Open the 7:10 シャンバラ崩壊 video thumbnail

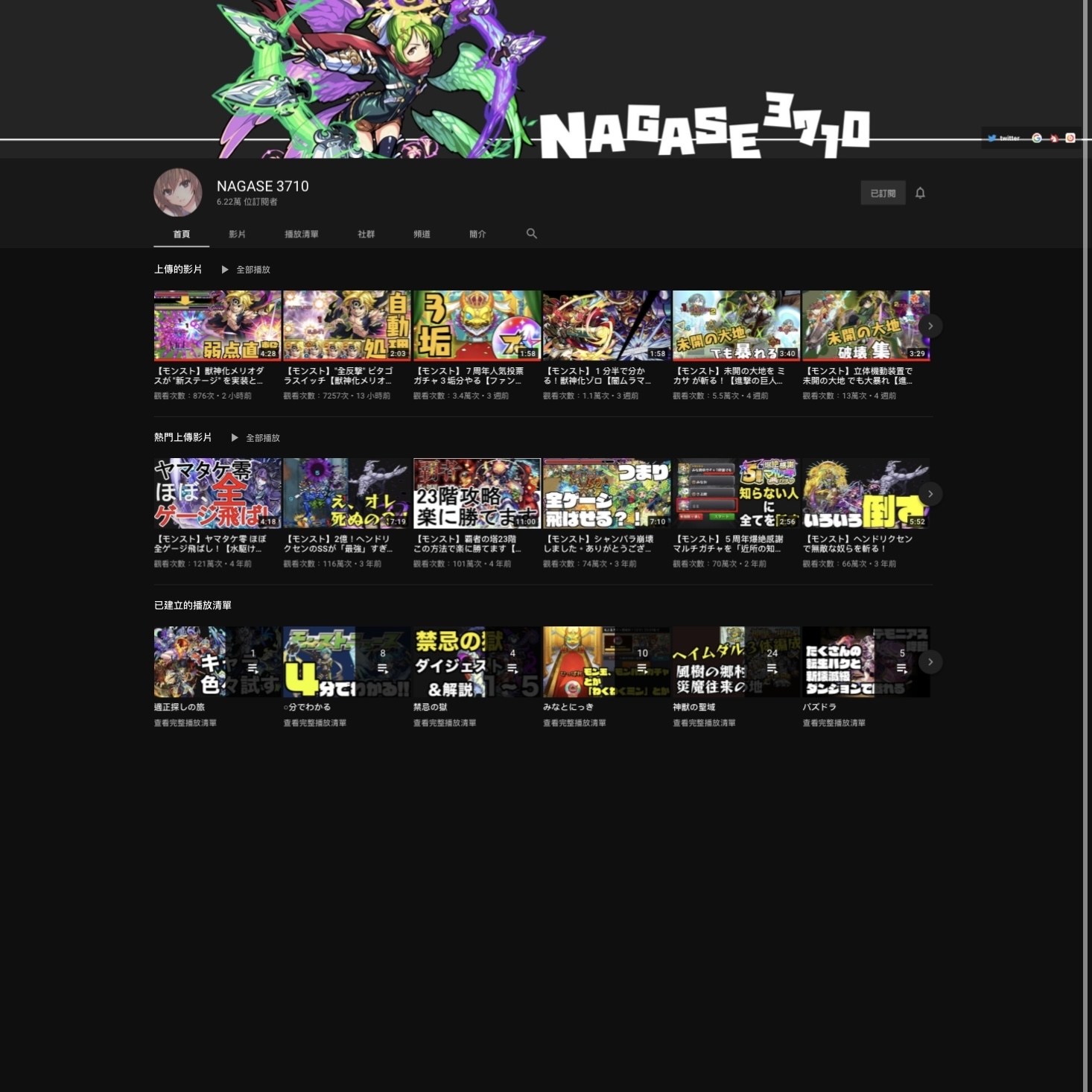tap(606, 494)
